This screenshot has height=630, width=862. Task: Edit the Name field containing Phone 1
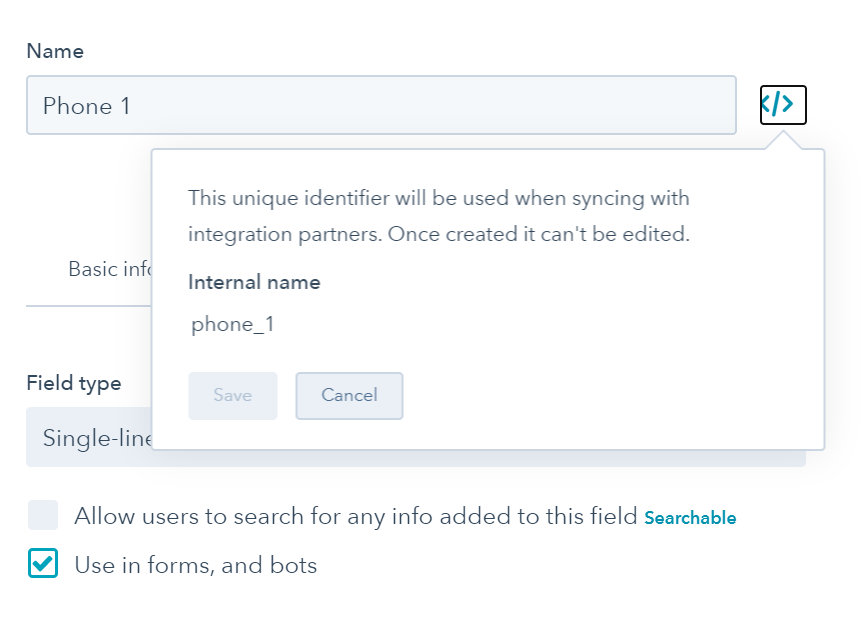click(x=381, y=105)
